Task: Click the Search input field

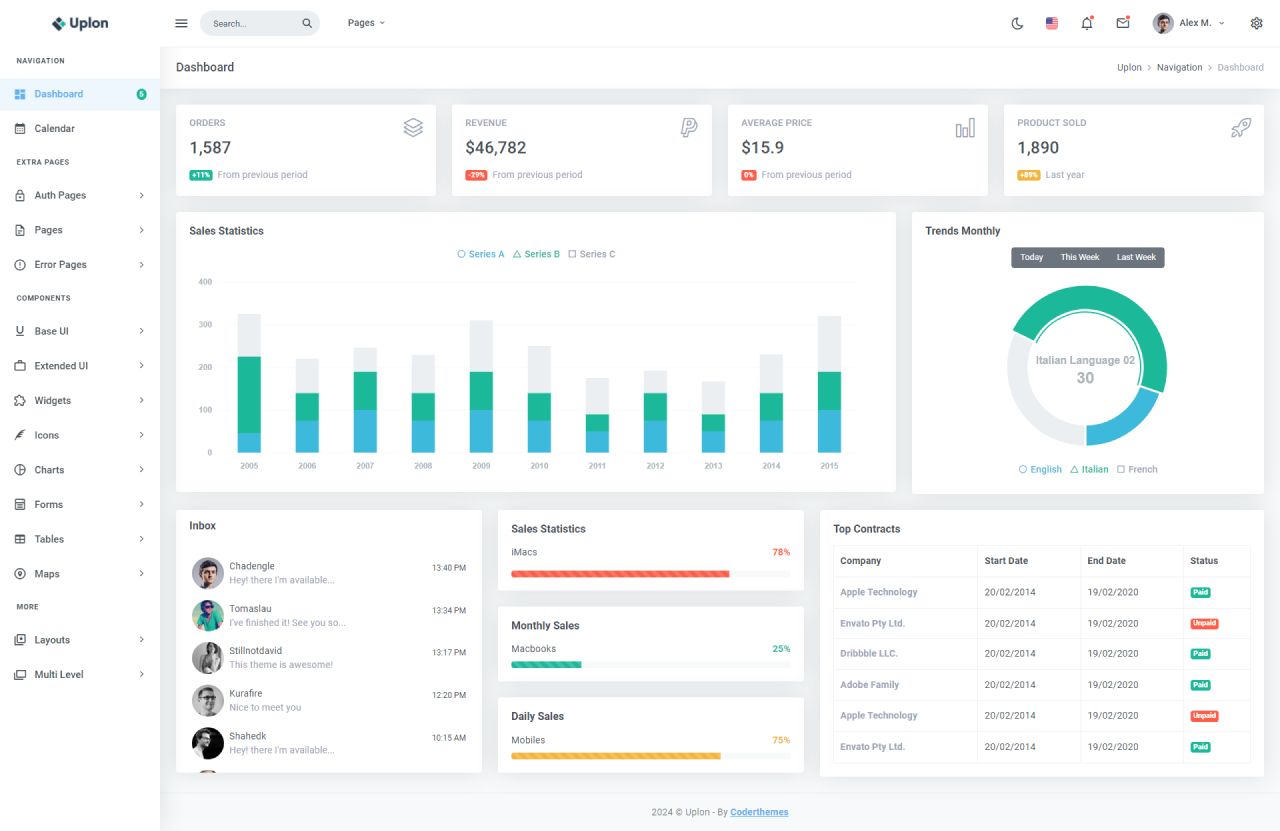Action: click(x=260, y=23)
